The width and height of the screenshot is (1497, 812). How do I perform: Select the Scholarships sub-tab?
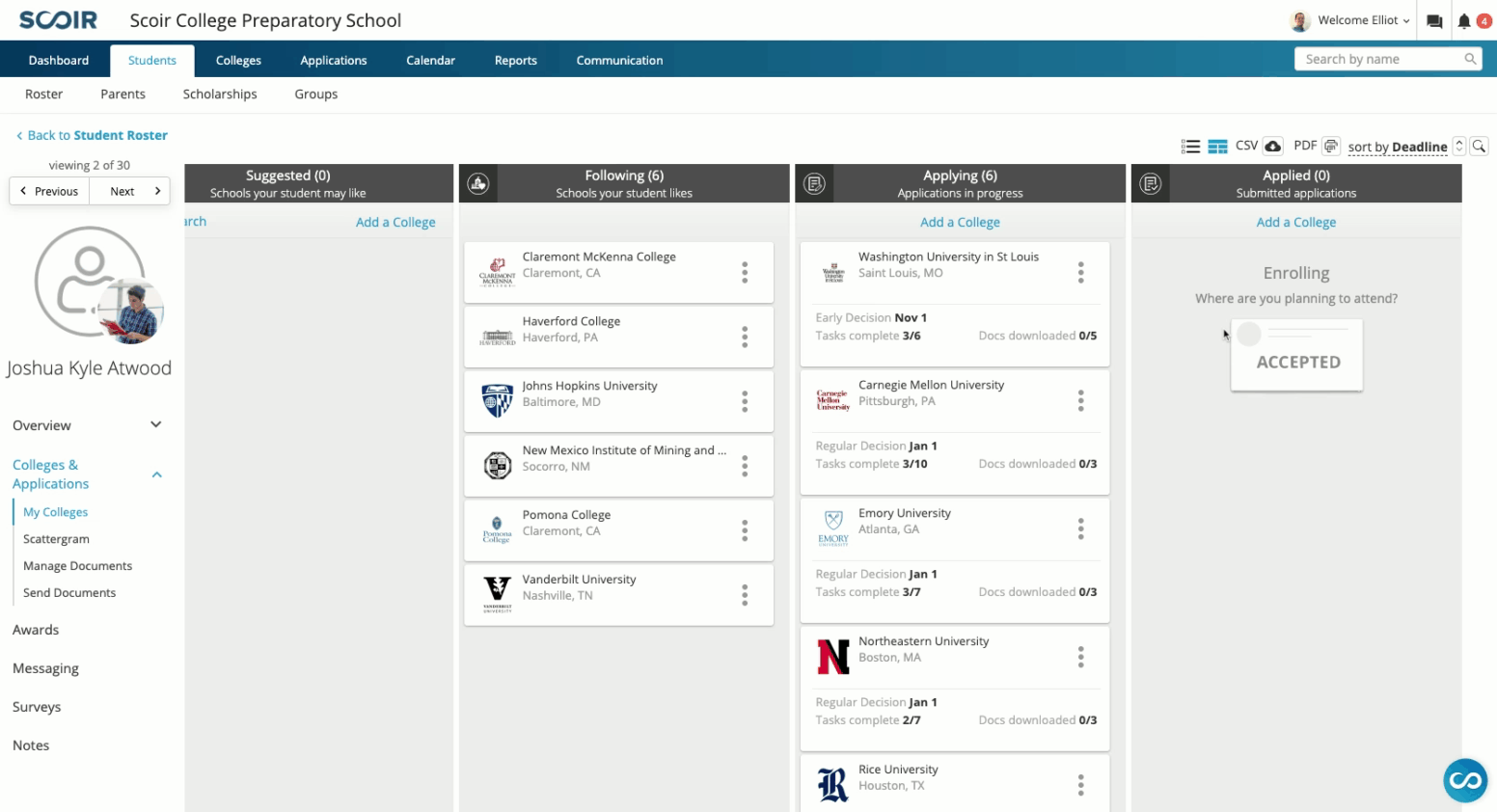tap(220, 94)
